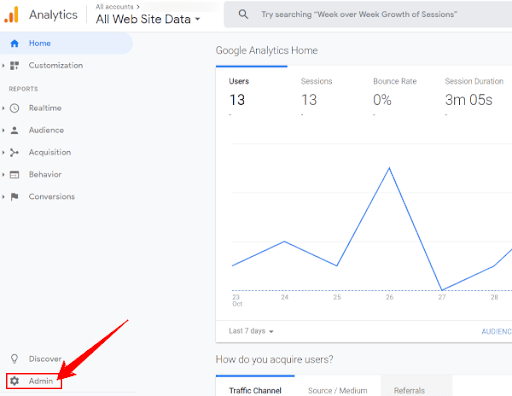The width and height of the screenshot is (512, 396).
Task: Click the Home house icon
Action: 14,43
